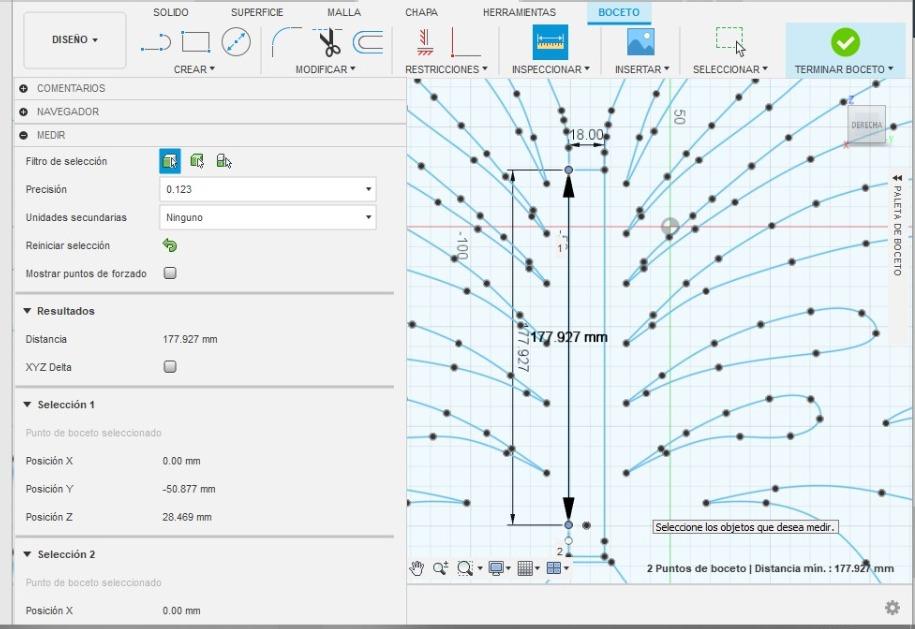Open the SELECCIONAR dropdown menu
This screenshot has height=629, width=915.
click(731, 69)
